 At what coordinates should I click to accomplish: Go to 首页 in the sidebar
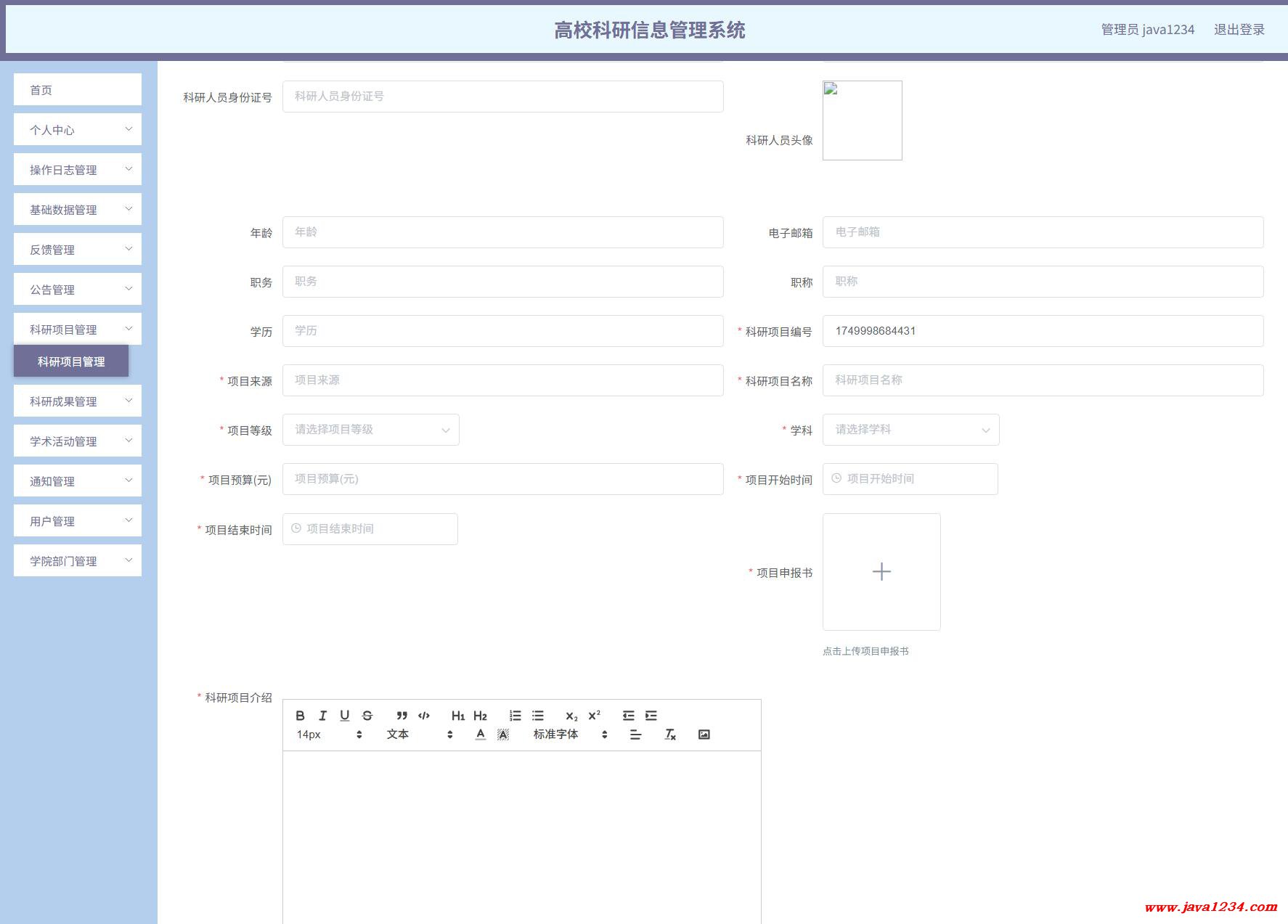pyautogui.click(x=78, y=90)
